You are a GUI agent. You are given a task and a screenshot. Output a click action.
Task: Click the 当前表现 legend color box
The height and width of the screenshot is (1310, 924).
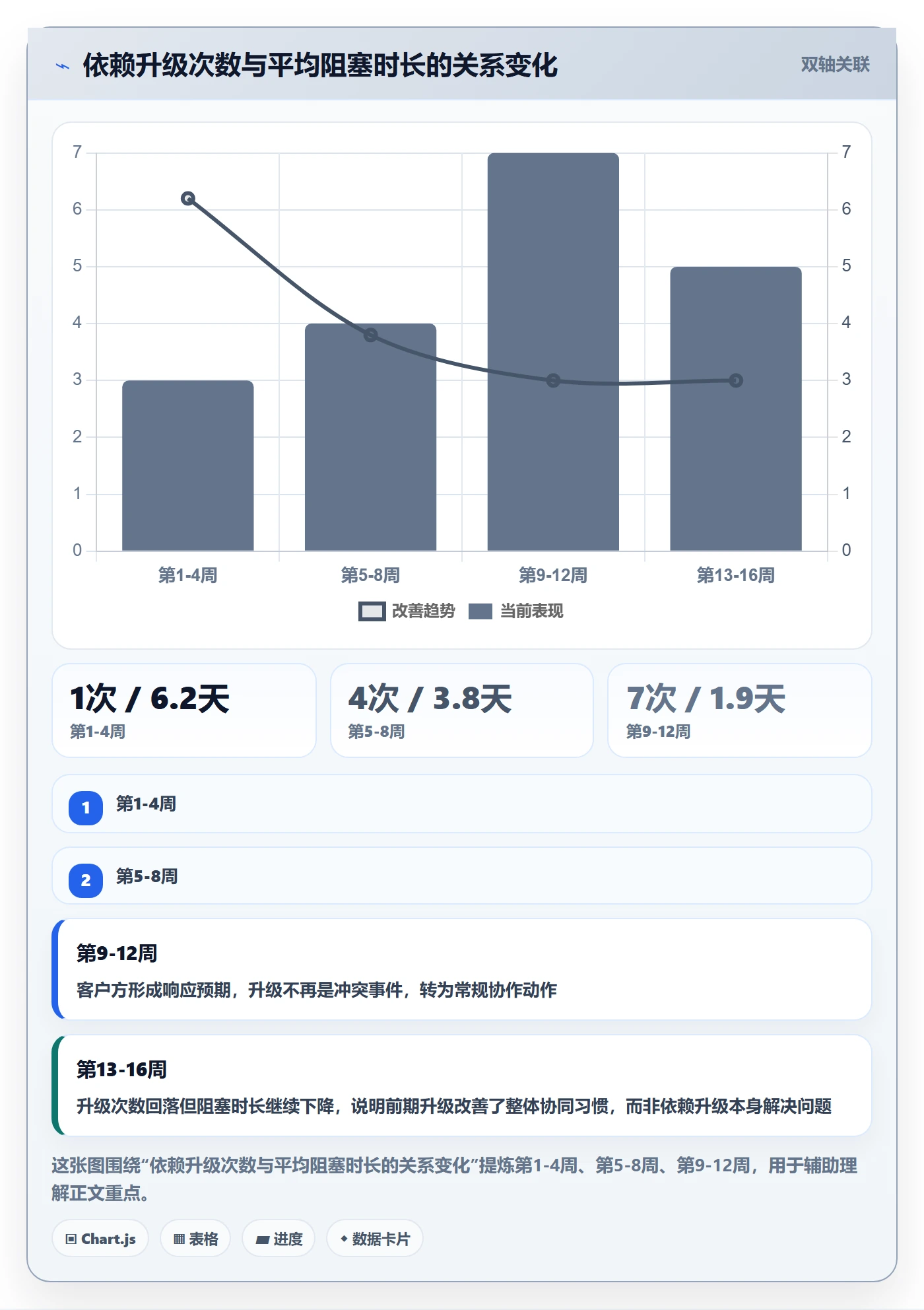tap(480, 611)
